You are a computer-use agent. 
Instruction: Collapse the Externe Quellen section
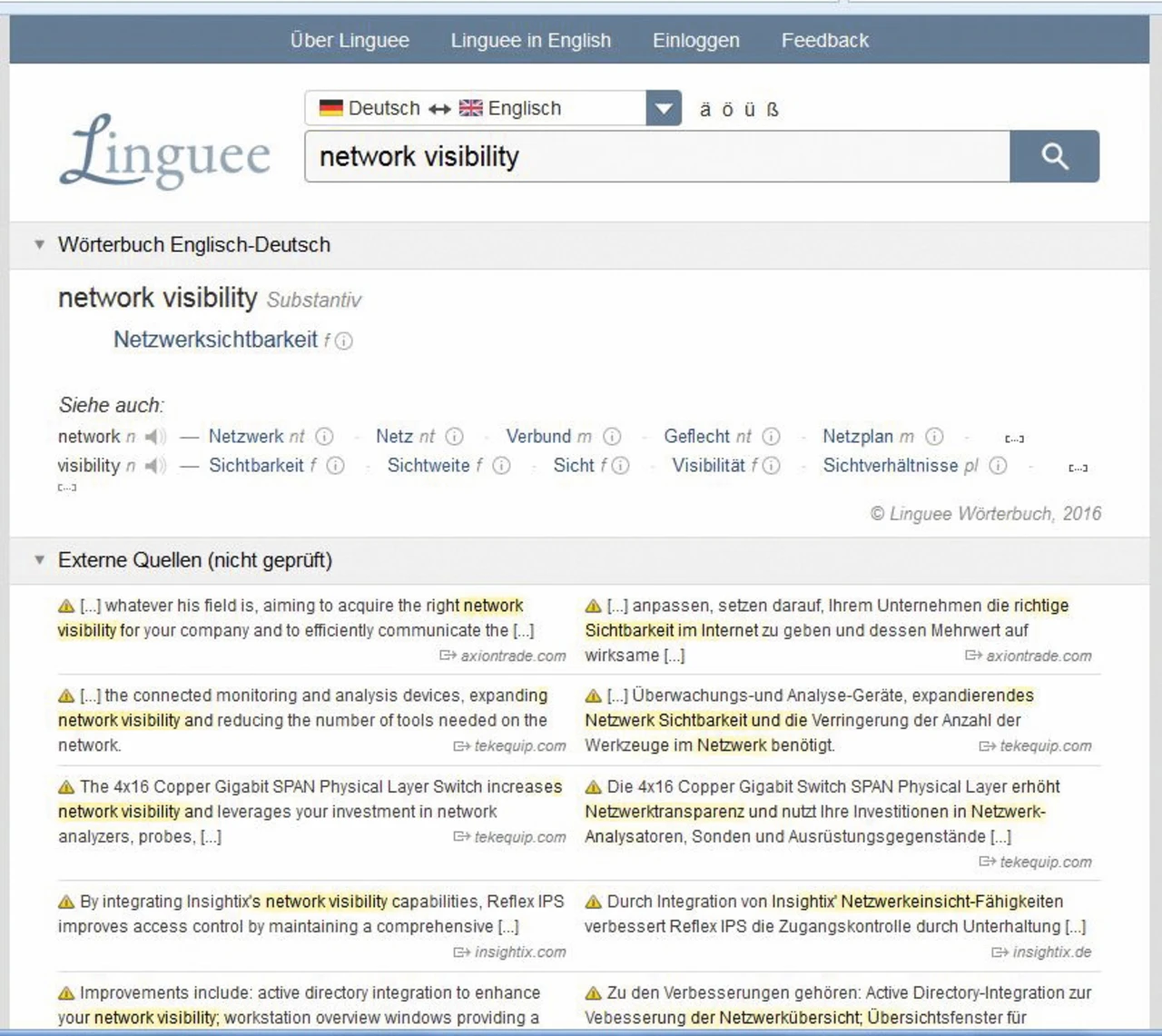[x=39, y=559]
